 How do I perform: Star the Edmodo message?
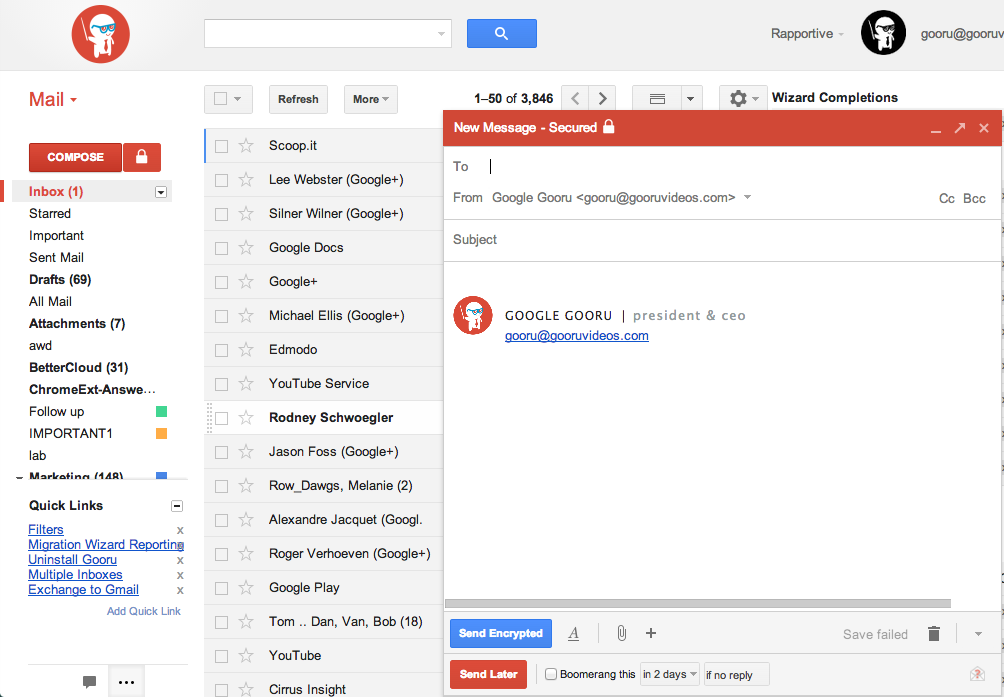pyautogui.click(x=246, y=349)
